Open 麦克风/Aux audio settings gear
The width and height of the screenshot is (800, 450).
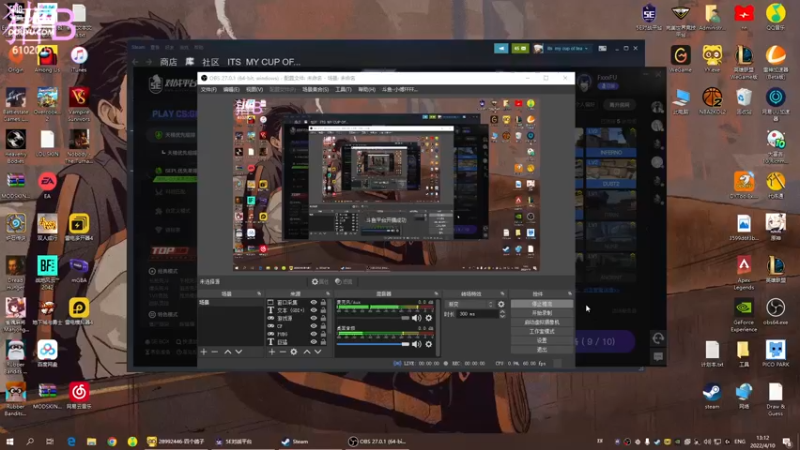[429, 318]
